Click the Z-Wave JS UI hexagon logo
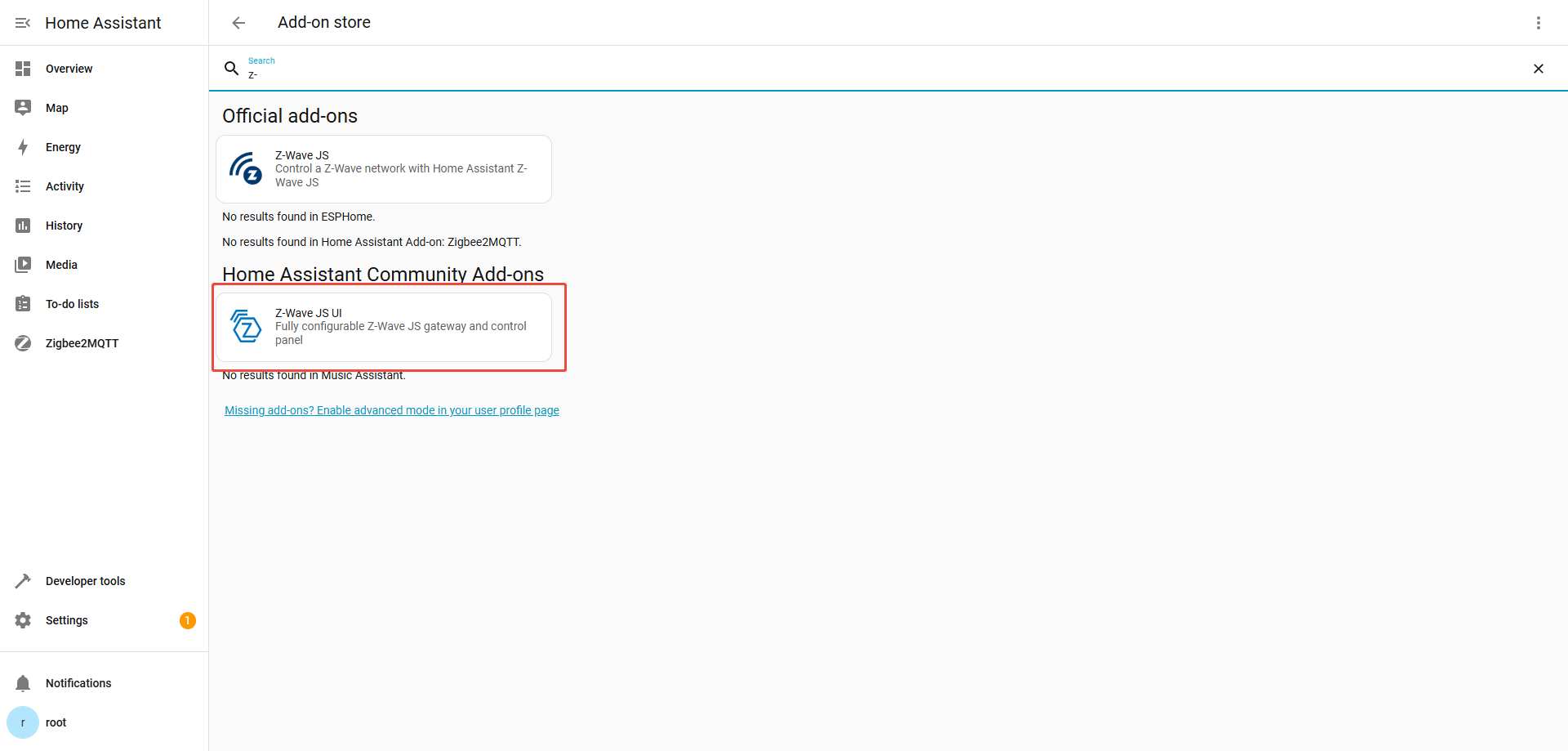The height and width of the screenshot is (751, 1568). tap(246, 326)
